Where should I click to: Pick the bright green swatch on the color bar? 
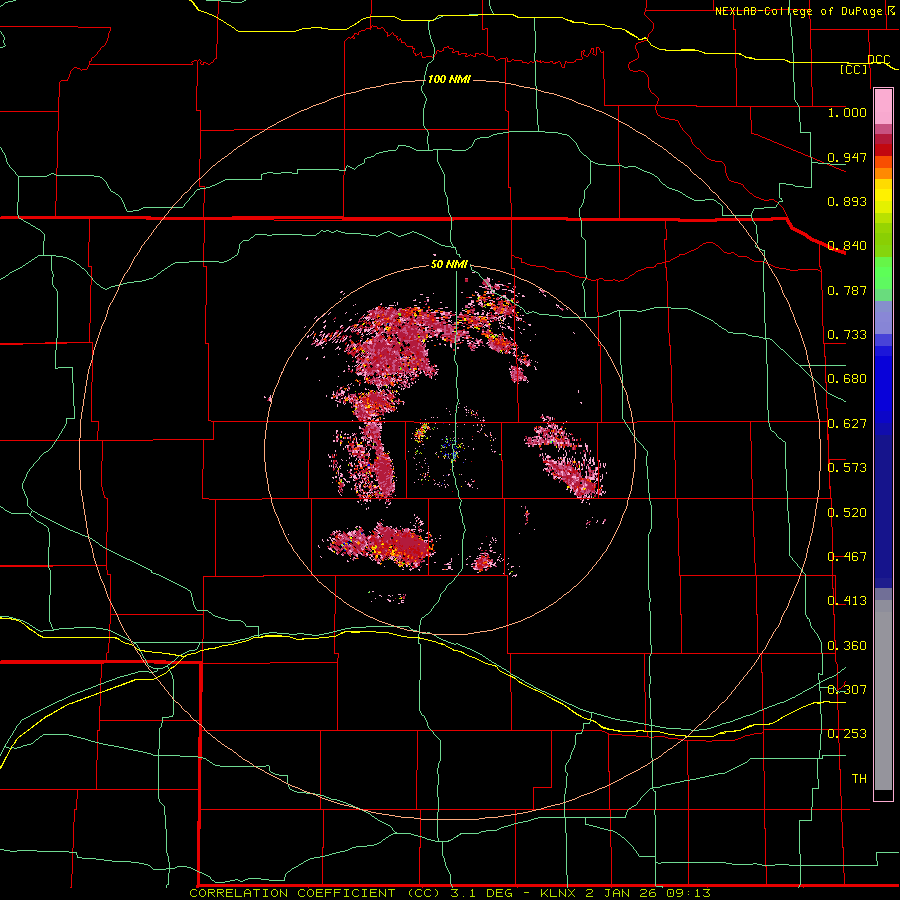coord(883,273)
